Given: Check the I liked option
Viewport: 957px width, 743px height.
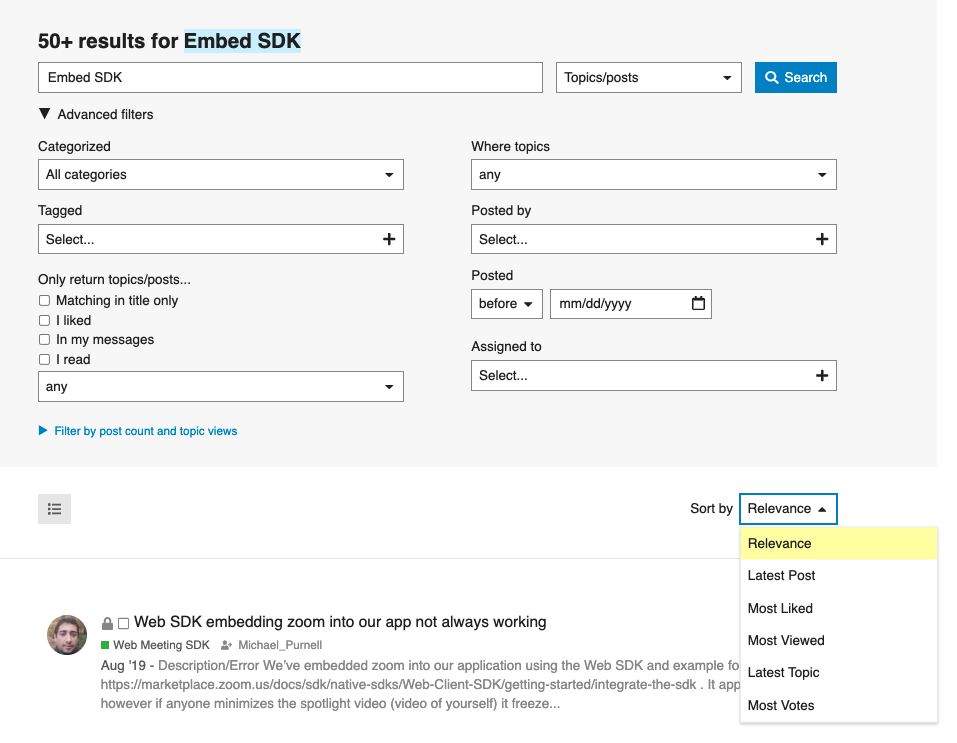Looking at the screenshot, I should tap(44, 320).
